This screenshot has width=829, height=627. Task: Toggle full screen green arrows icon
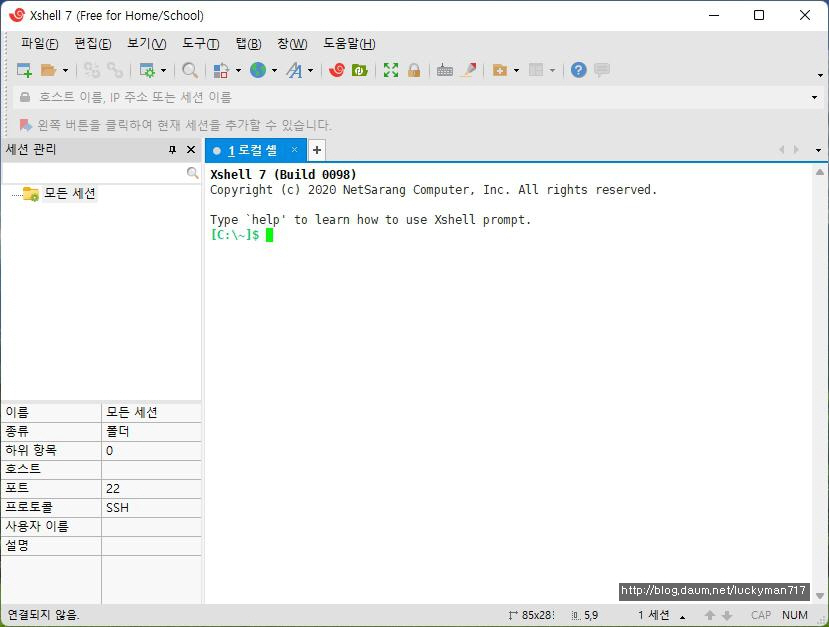click(391, 70)
